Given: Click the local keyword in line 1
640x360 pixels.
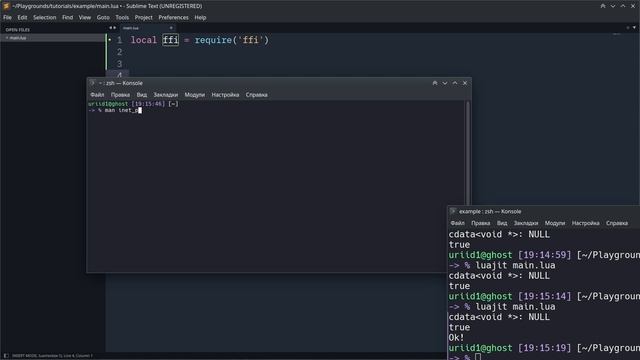Looking at the screenshot, I should pos(144,40).
